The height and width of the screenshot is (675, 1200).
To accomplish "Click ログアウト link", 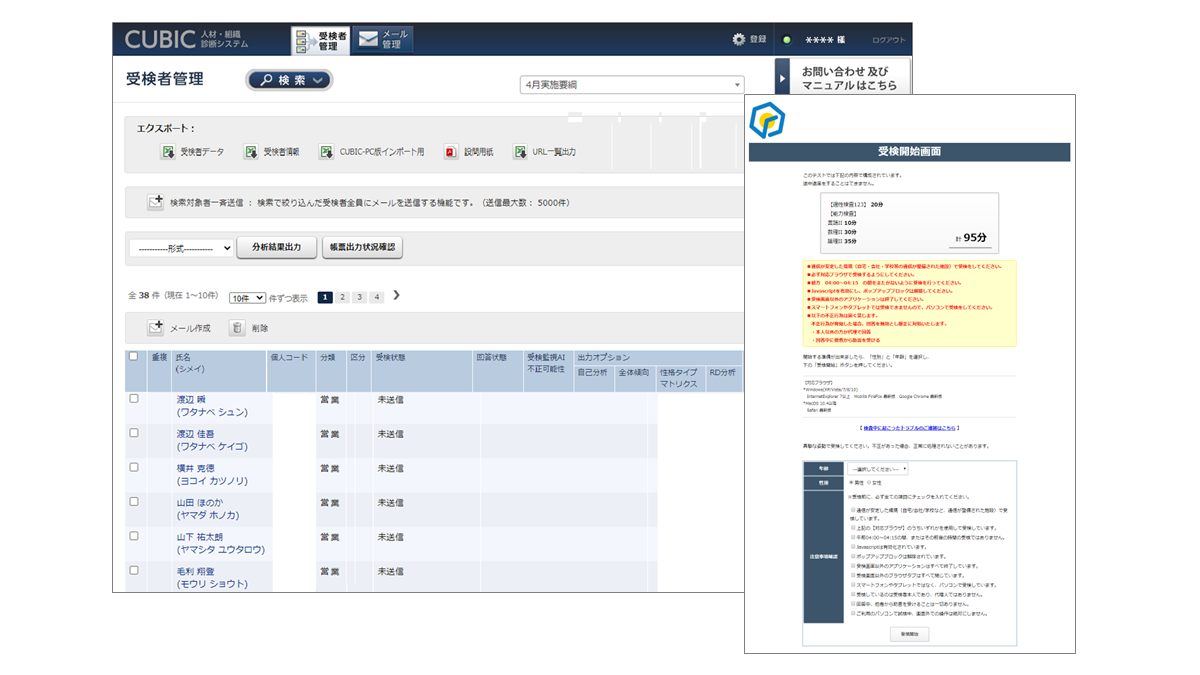I will (888, 40).
